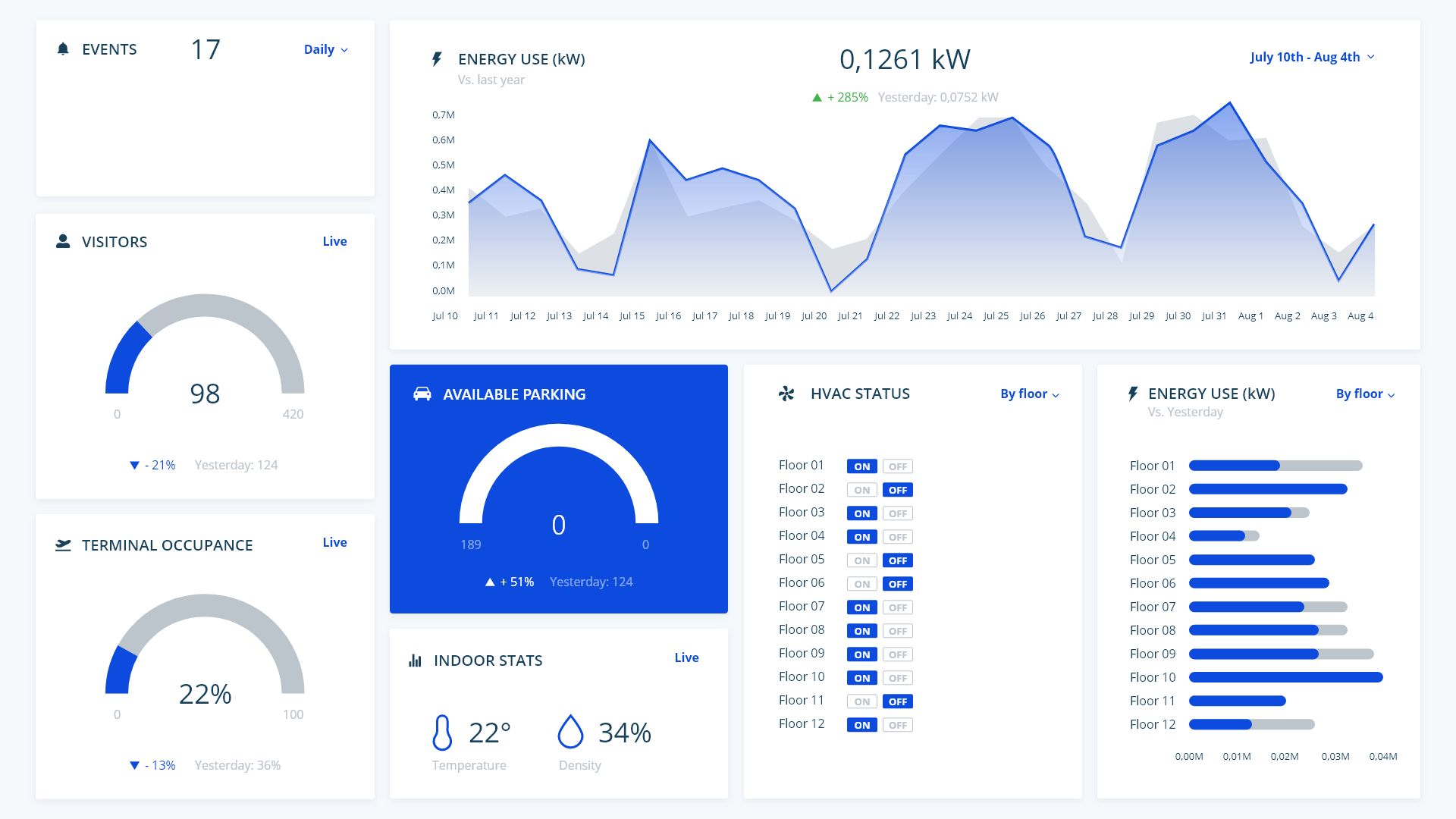The image size is (1456, 819).
Task: Enable HVAC ON for Floor 05
Action: [862, 560]
